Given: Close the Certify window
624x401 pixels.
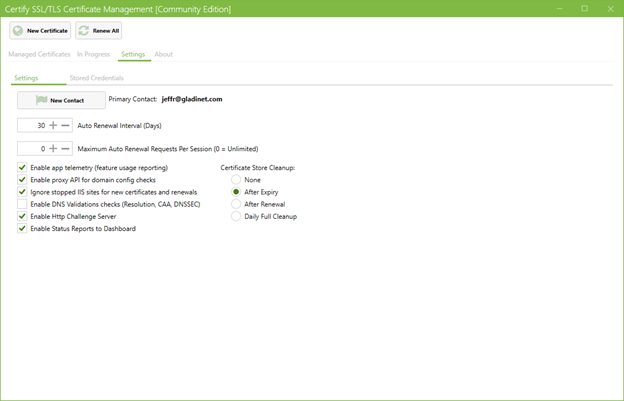Looking at the screenshot, I should (610, 8).
